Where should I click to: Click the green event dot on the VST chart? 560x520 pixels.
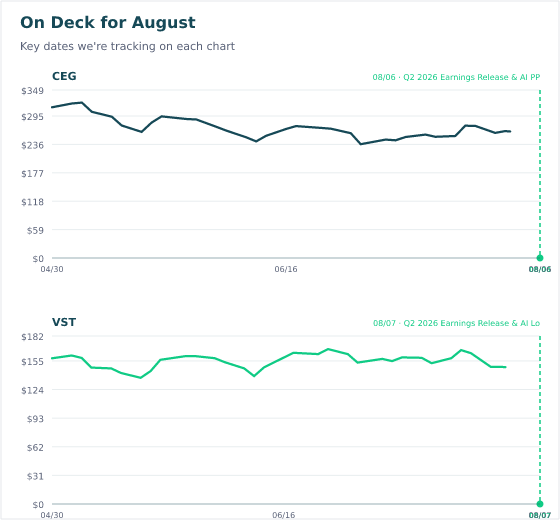click(x=540, y=504)
